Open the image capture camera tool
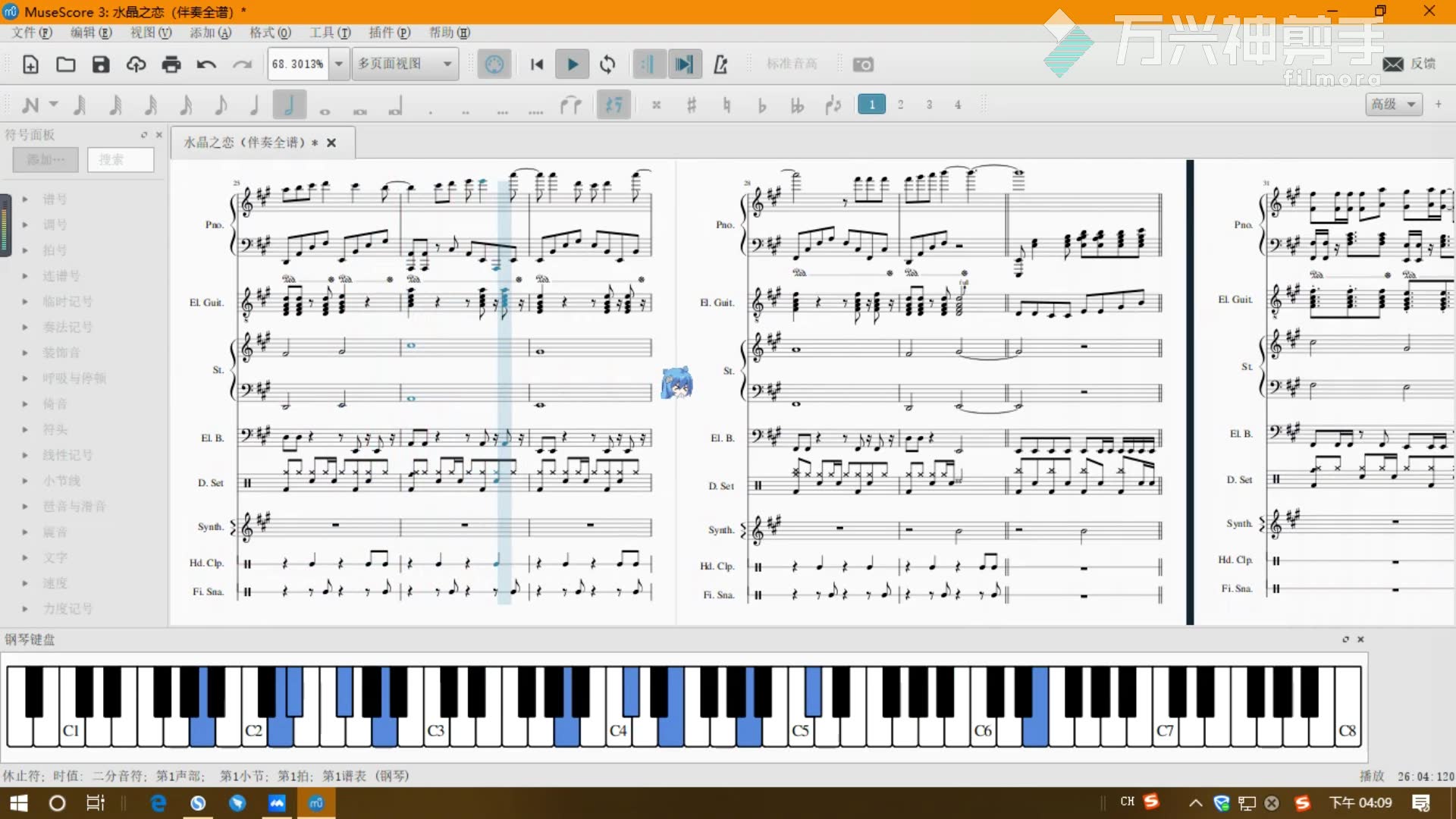Image resolution: width=1456 pixels, height=819 pixels. click(x=863, y=64)
